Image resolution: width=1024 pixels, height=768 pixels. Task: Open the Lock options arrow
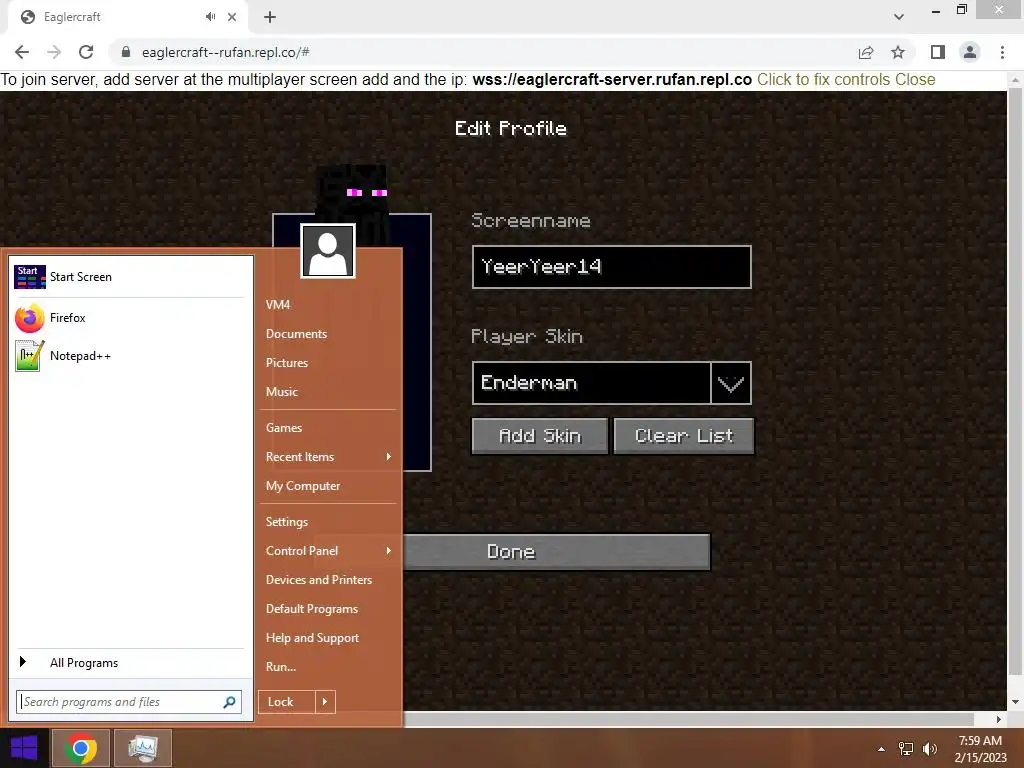pyautogui.click(x=325, y=702)
